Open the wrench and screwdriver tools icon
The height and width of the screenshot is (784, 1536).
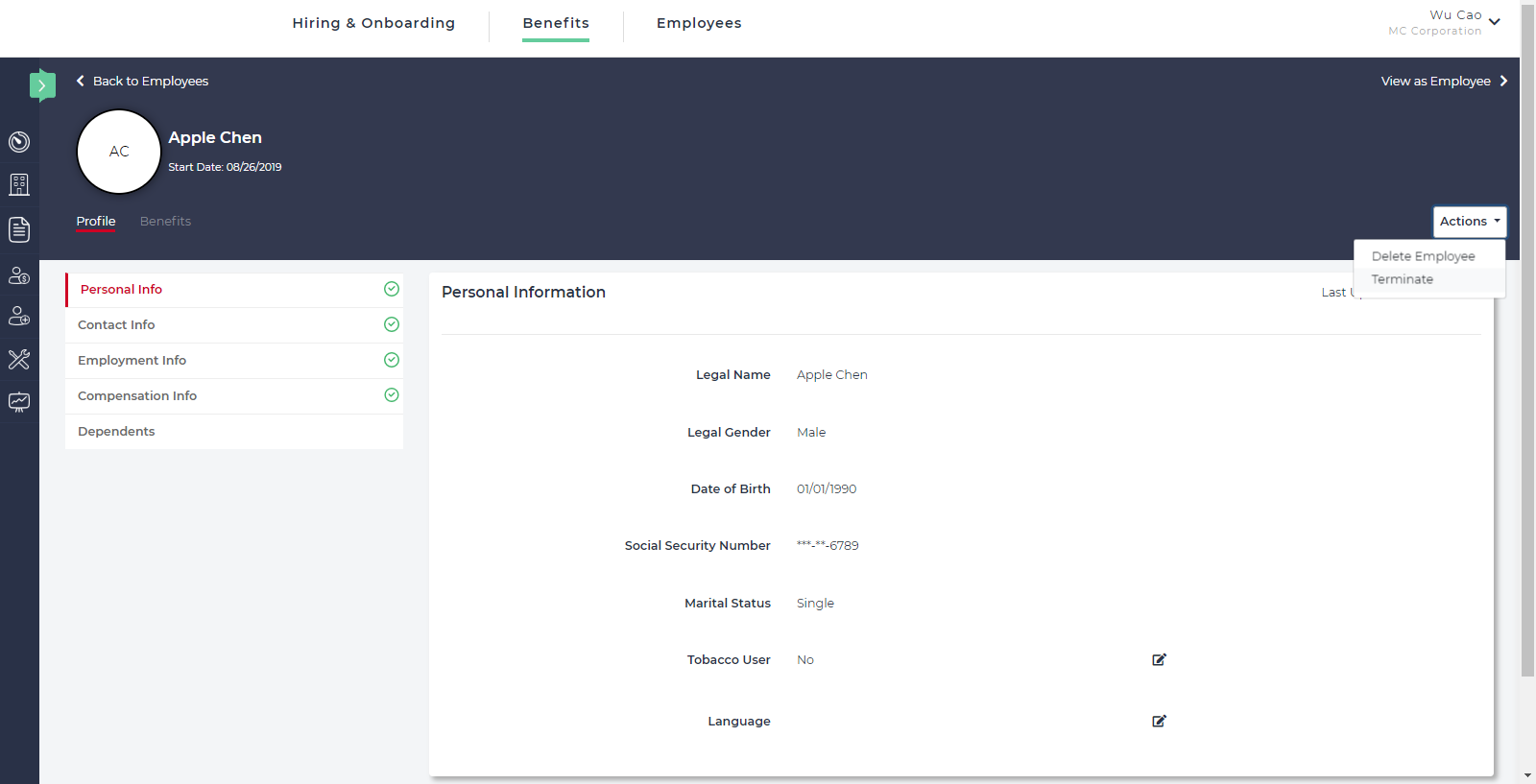[19, 359]
